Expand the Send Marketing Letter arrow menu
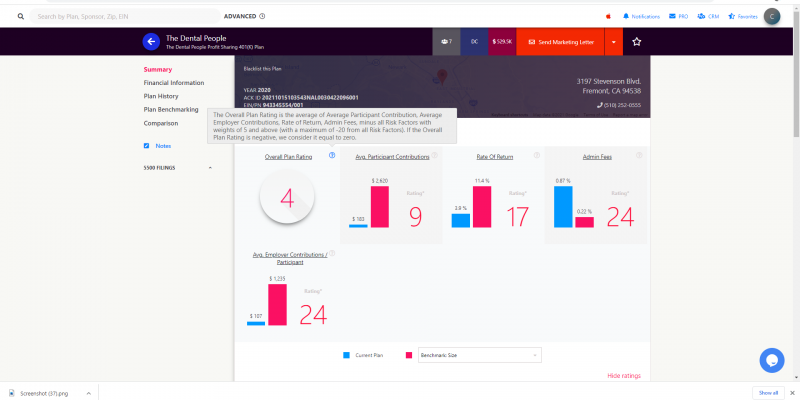The height and width of the screenshot is (400, 800). coord(612,41)
